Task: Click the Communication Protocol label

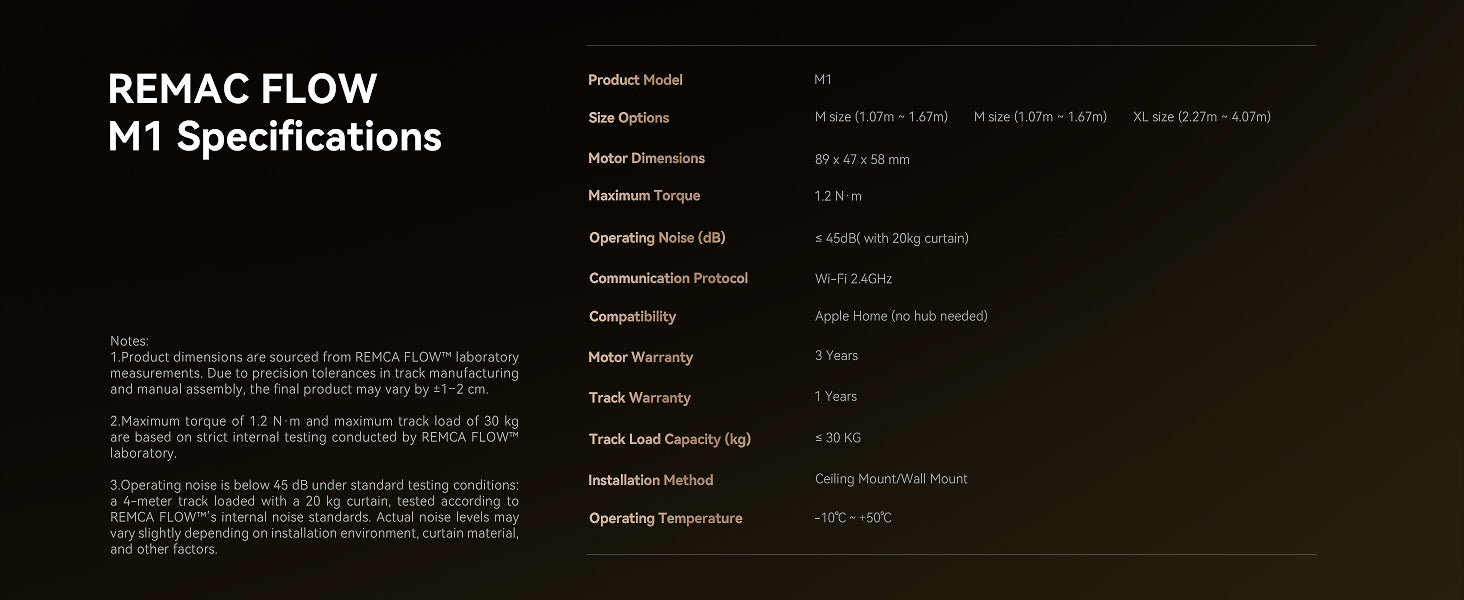Action: 668,278
